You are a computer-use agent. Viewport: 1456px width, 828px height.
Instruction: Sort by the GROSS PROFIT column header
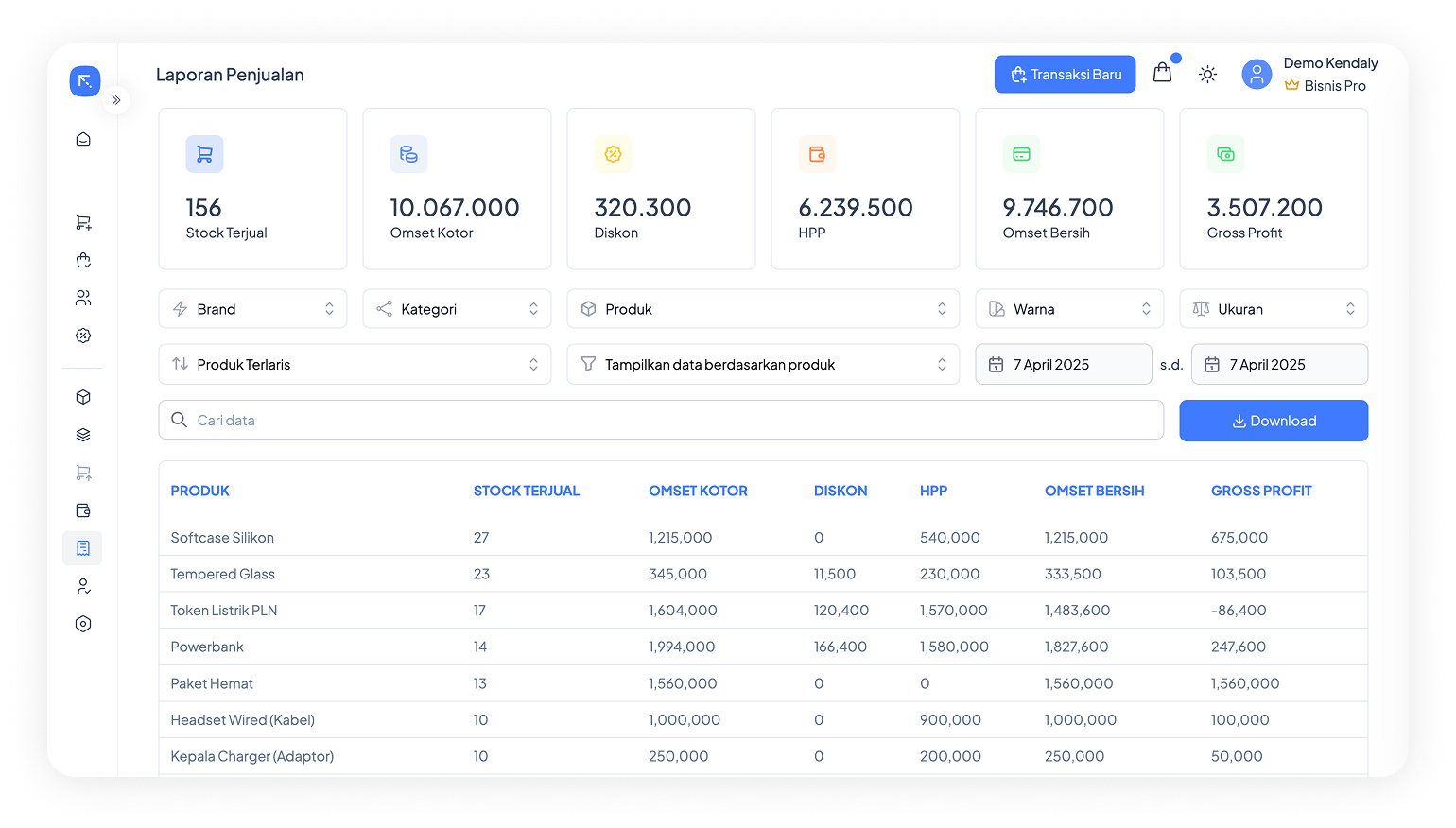(1261, 491)
